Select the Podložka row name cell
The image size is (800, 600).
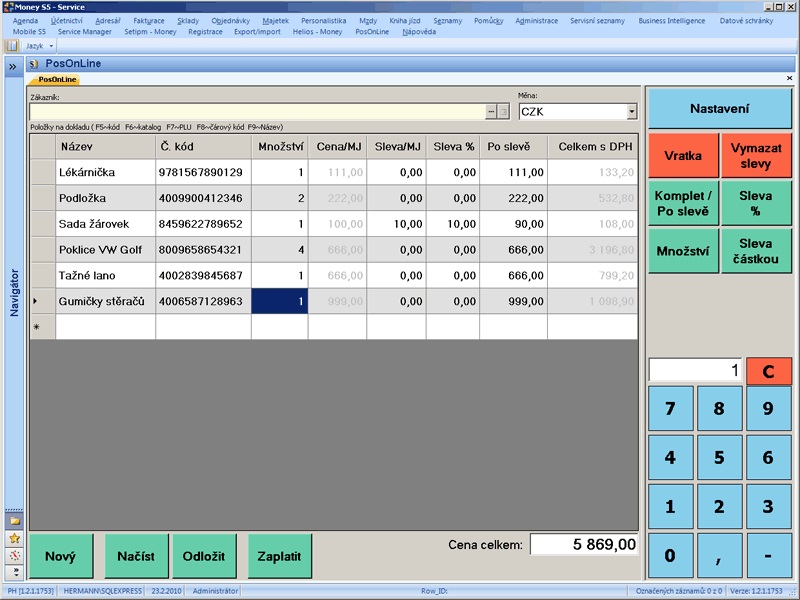click(x=106, y=198)
